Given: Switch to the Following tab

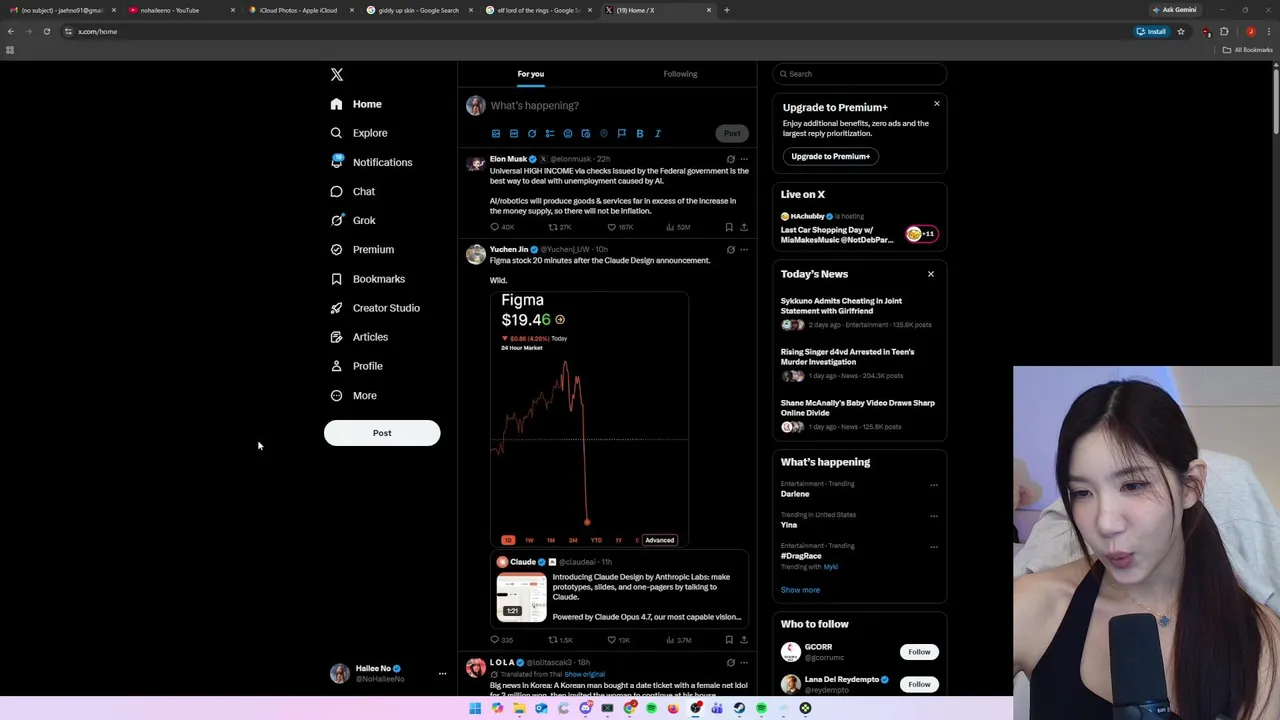Looking at the screenshot, I should (680, 74).
